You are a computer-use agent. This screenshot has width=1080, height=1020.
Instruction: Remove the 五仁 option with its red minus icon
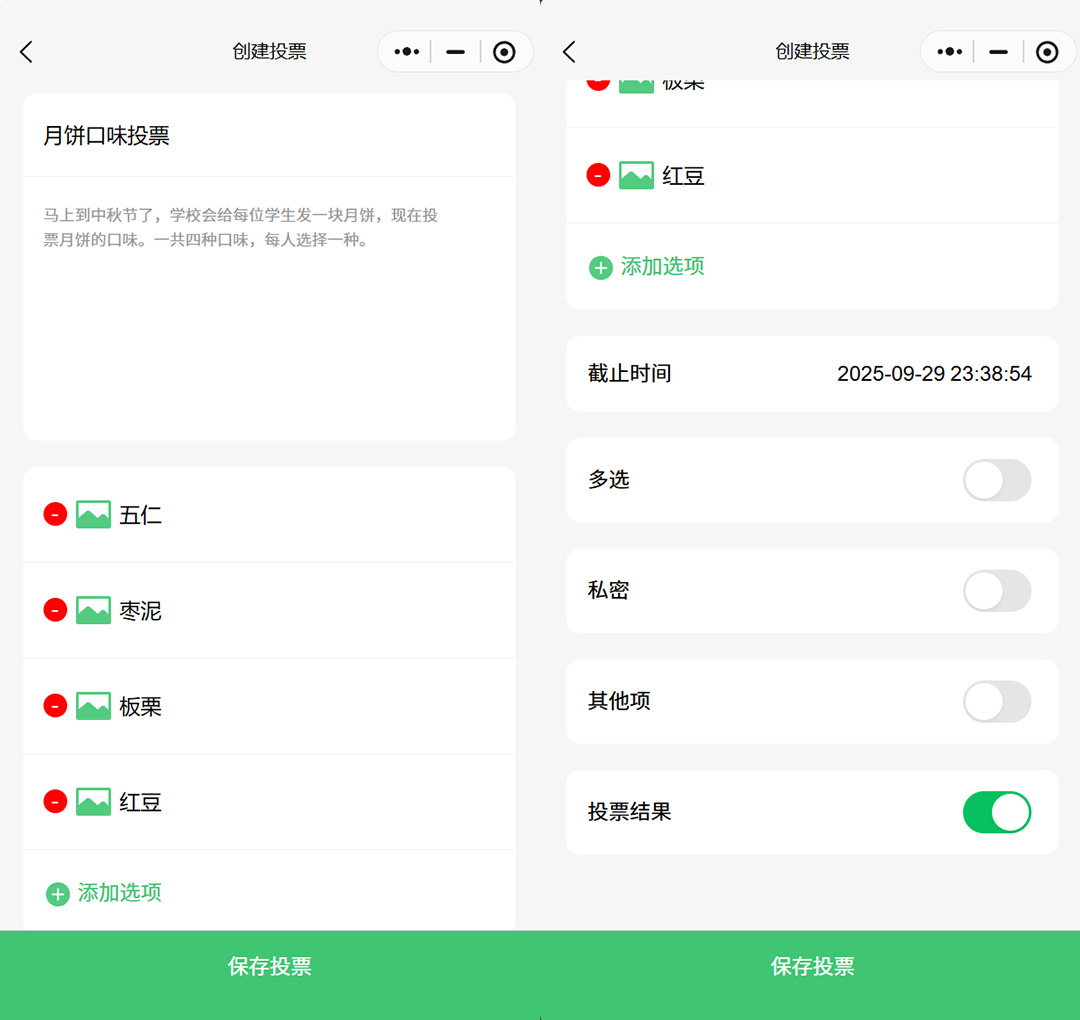[x=55, y=514]
